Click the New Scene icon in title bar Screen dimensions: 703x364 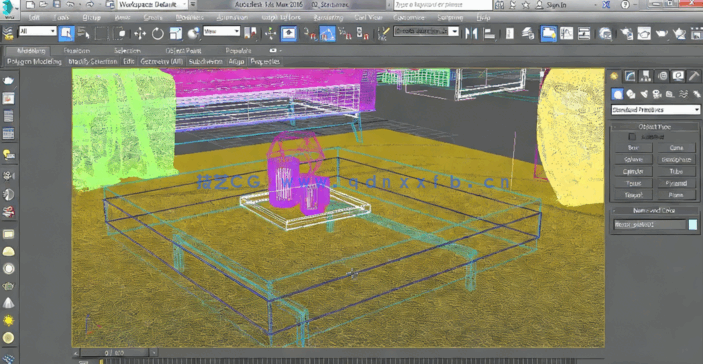click(x=30, y=4)
